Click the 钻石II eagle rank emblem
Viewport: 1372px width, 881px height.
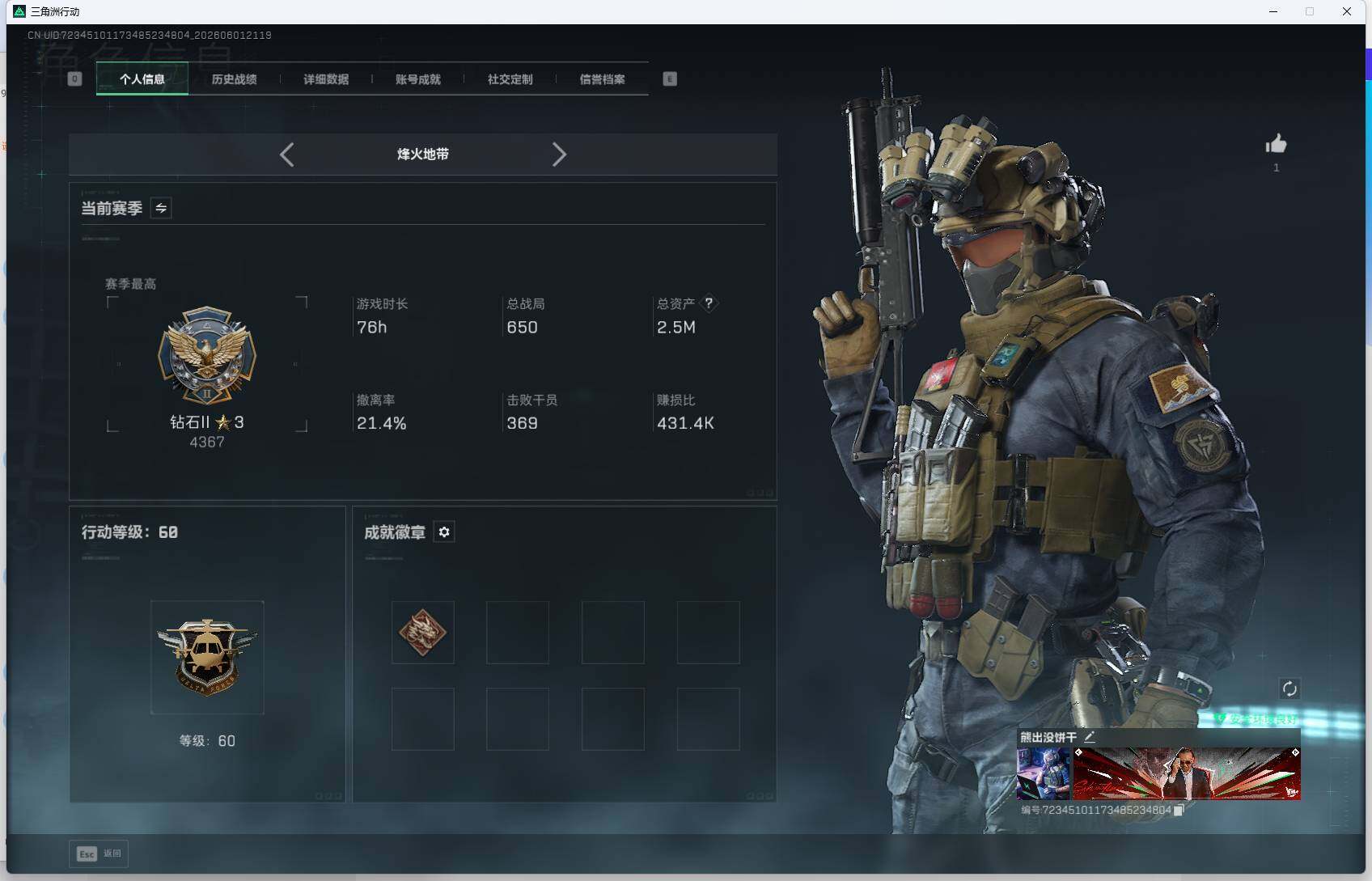point(207,355)
